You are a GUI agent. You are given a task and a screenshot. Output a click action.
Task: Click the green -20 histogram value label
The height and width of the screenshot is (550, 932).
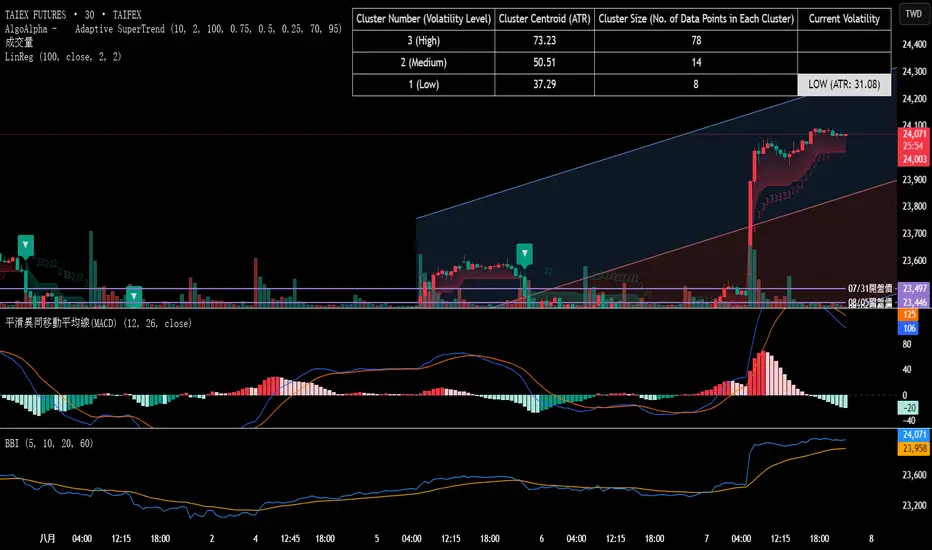(908, 408)
